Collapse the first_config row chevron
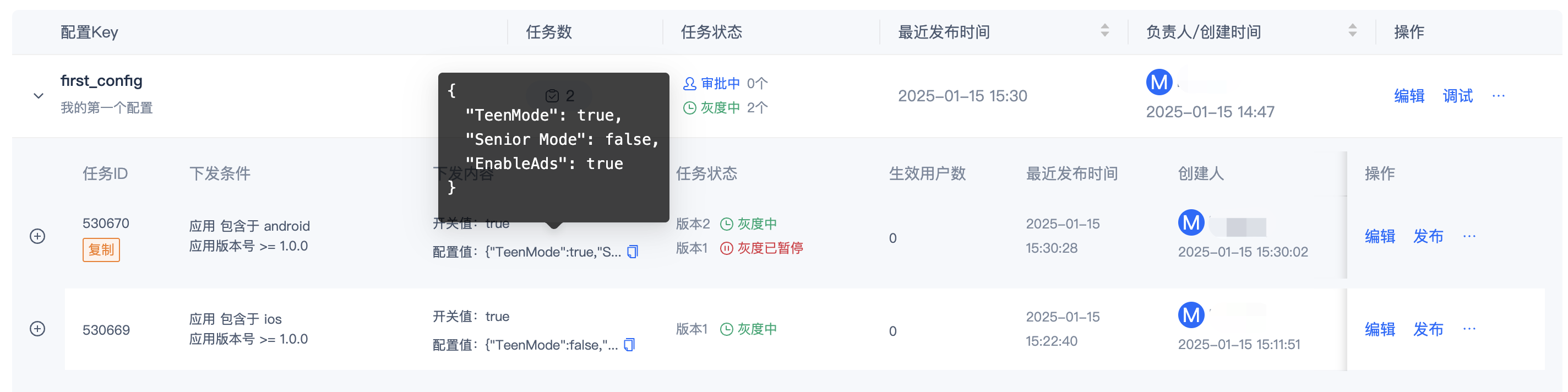 pos(38,96)
